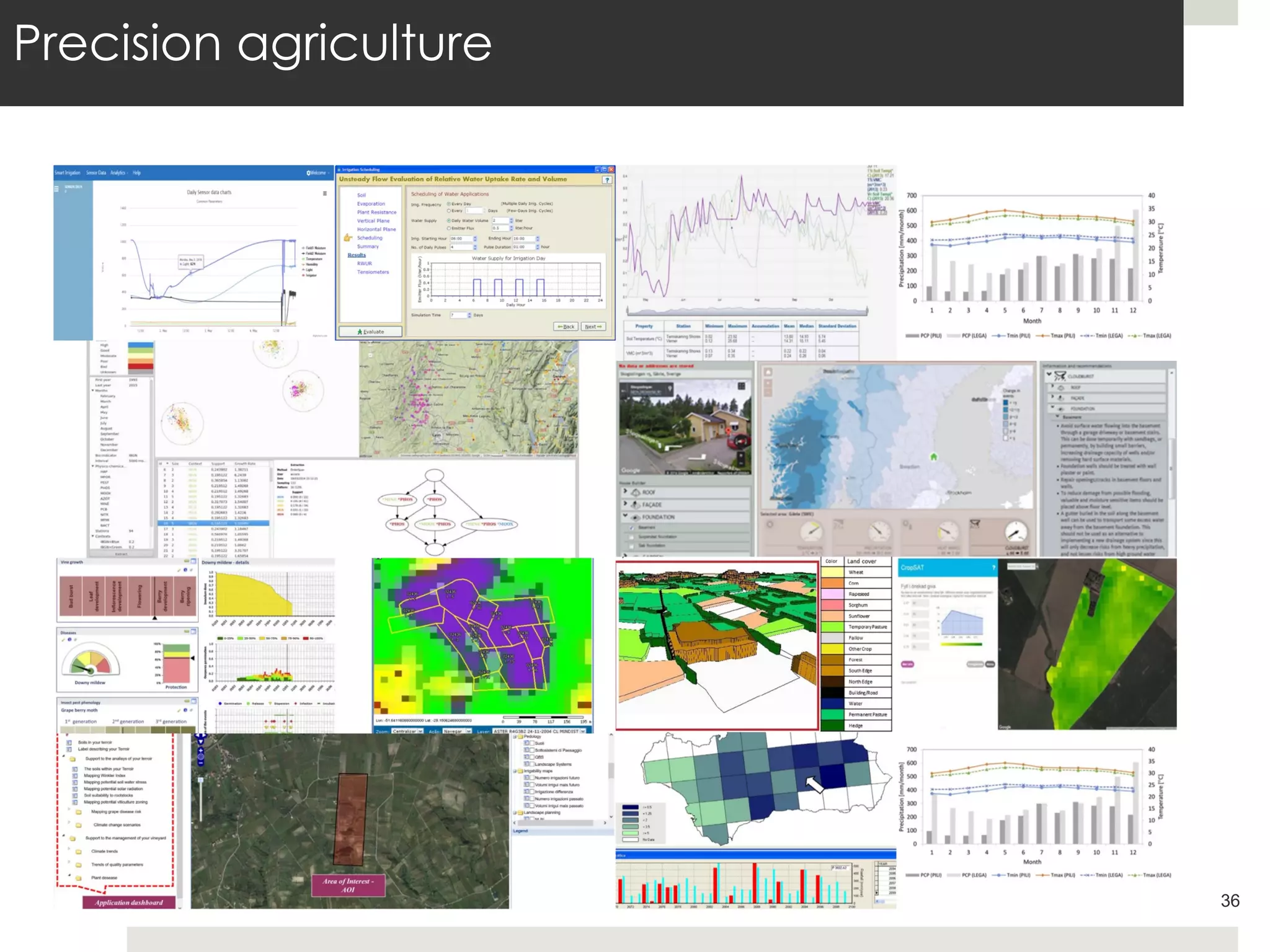Tick the Numero irrigazioni futuro checkbox
This screenshot has height=952, width=1270.
coord(531,778)
